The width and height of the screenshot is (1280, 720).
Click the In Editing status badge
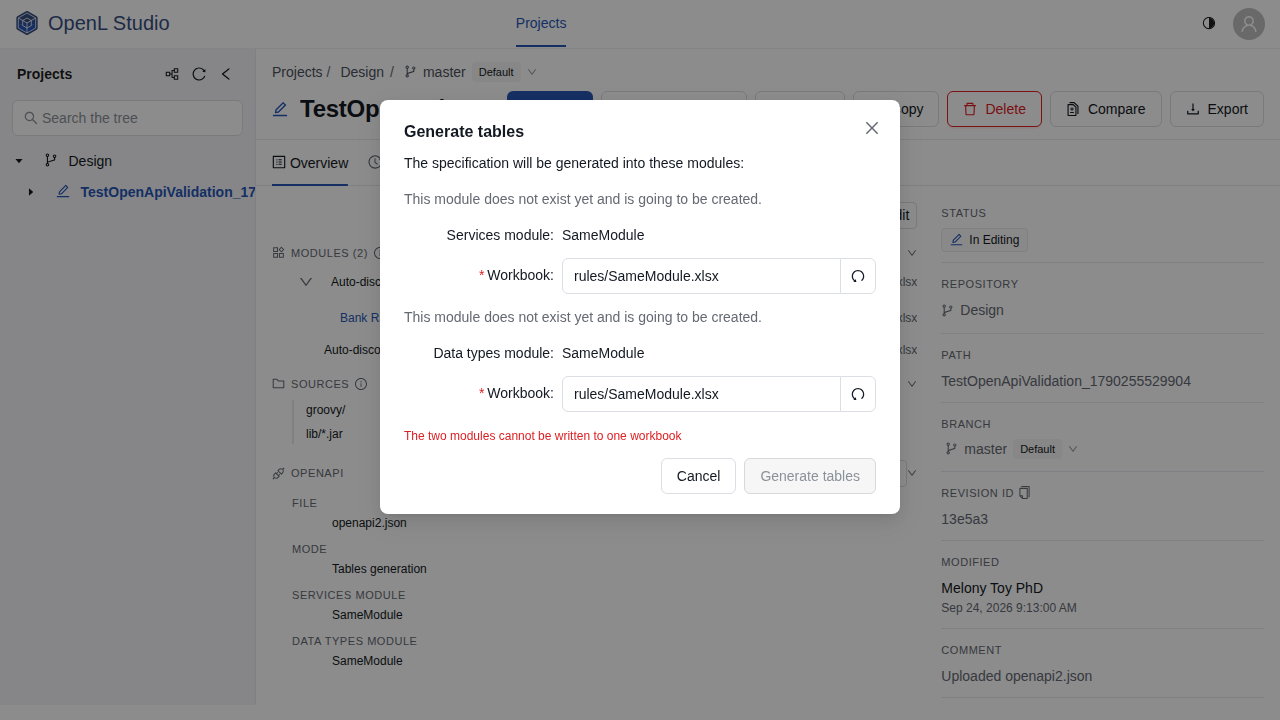click(x=984, y=240)
